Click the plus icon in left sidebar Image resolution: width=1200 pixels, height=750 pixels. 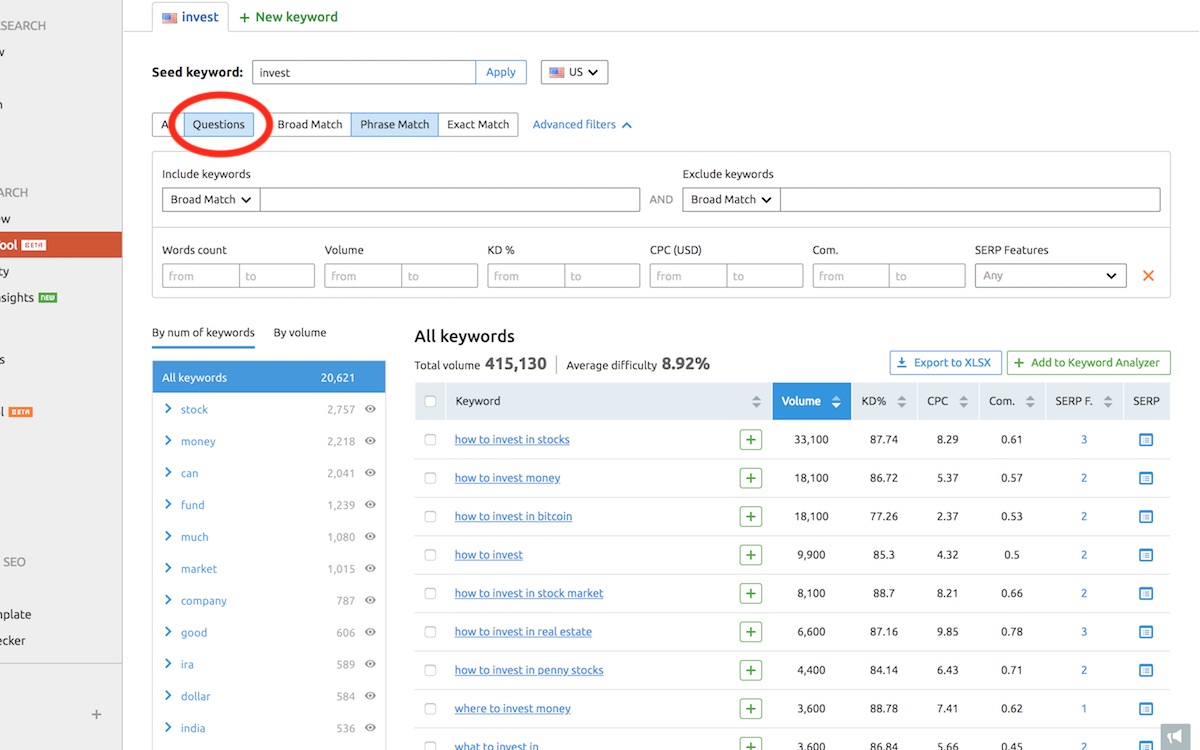97,714
